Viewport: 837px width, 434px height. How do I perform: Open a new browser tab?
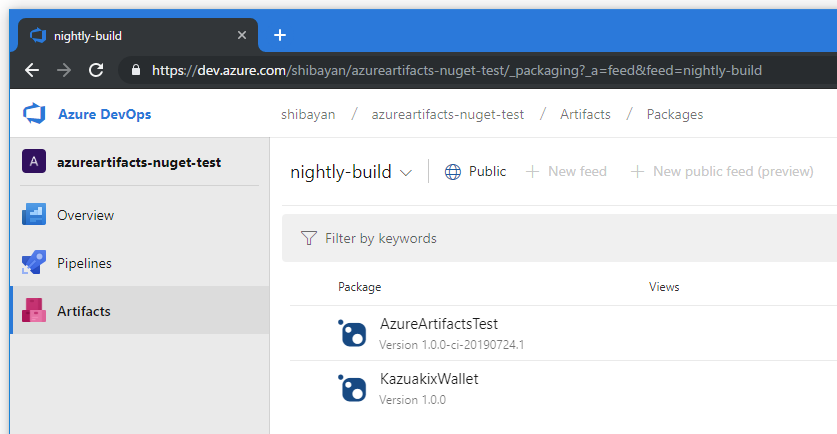[x=280, y=35]
